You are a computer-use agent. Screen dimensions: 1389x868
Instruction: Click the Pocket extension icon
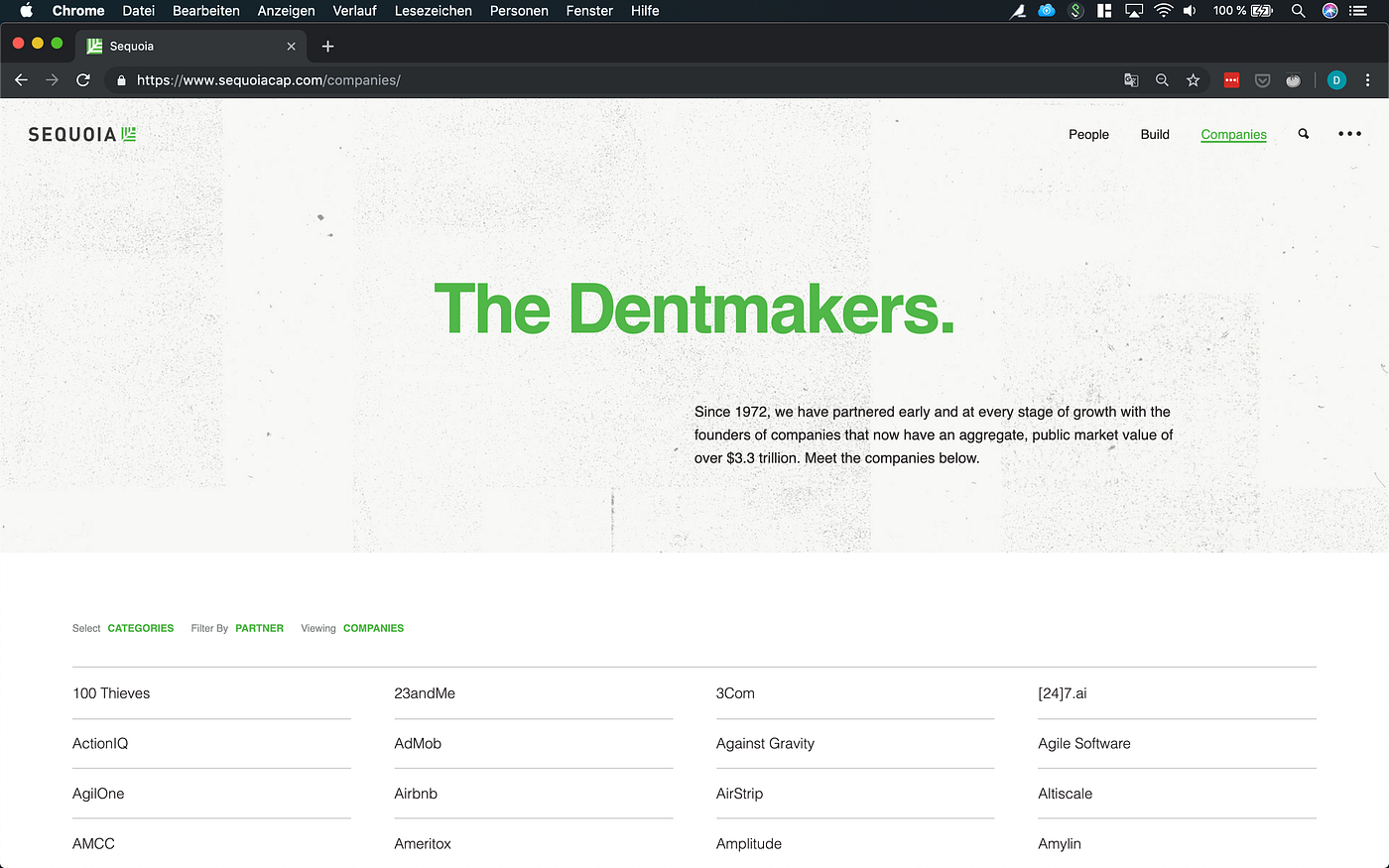pos(1262,80)
